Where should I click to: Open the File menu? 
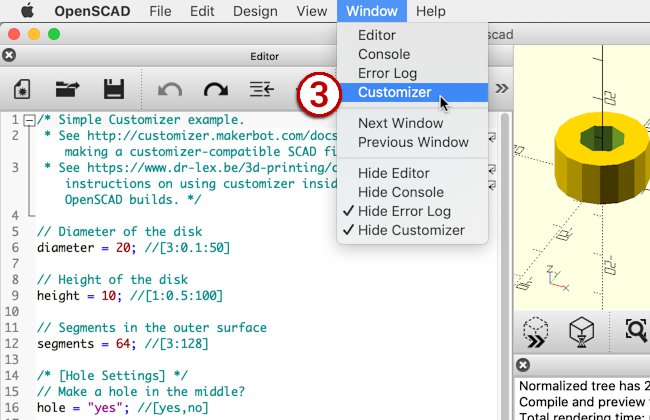160,11
